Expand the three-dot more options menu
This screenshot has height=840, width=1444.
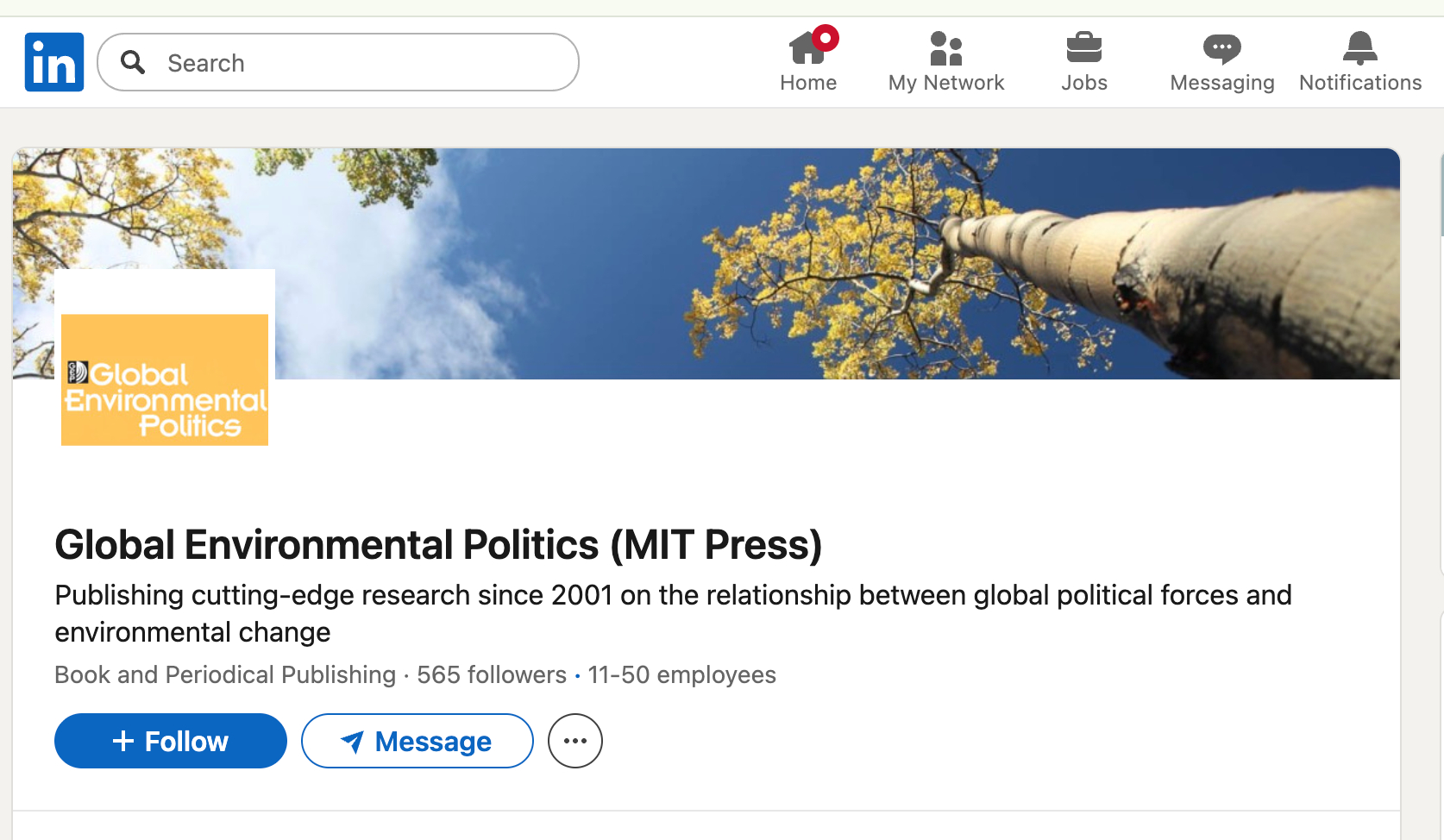point(575,741)
